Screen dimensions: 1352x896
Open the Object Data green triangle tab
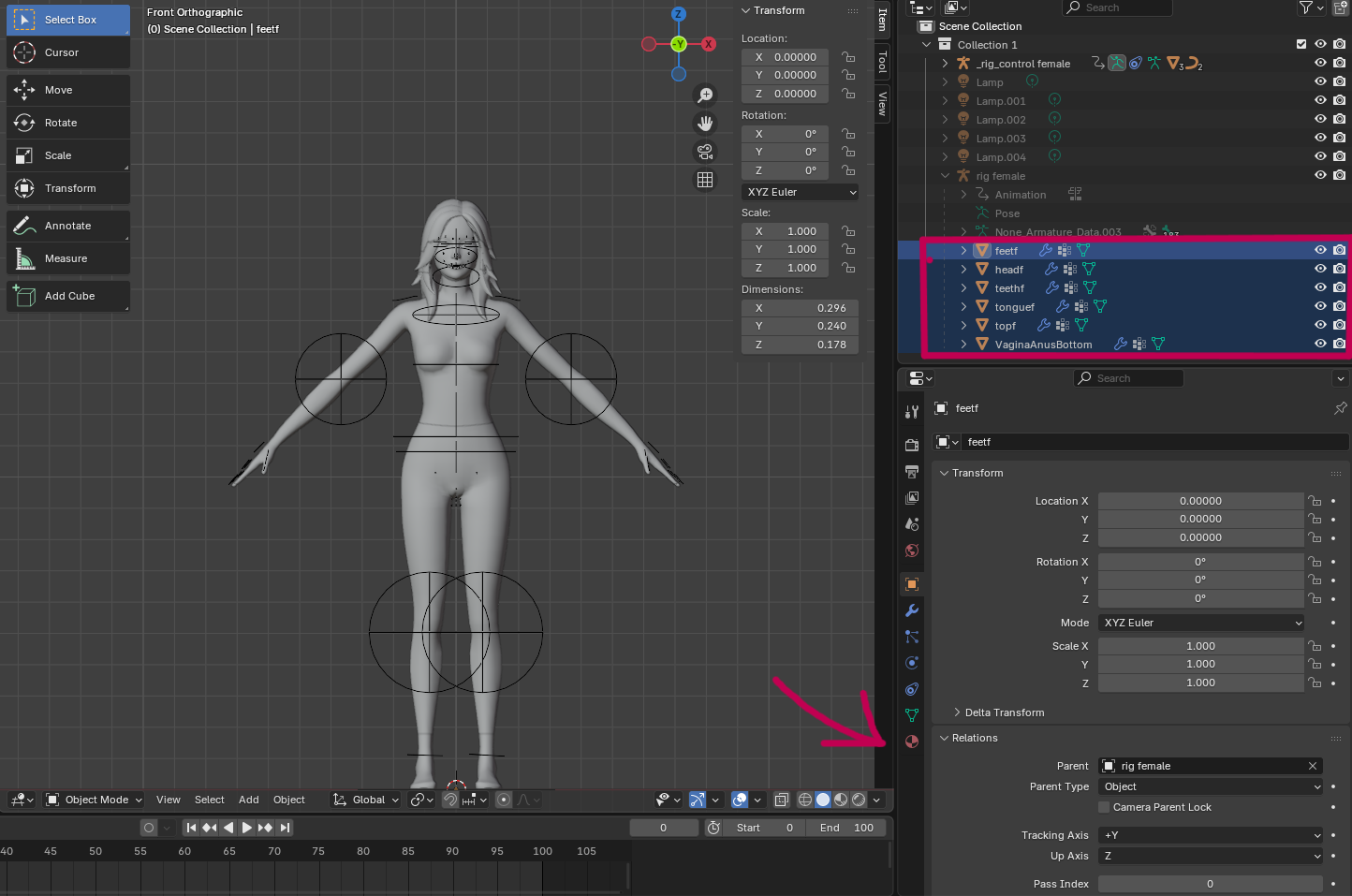pos(912,715)
